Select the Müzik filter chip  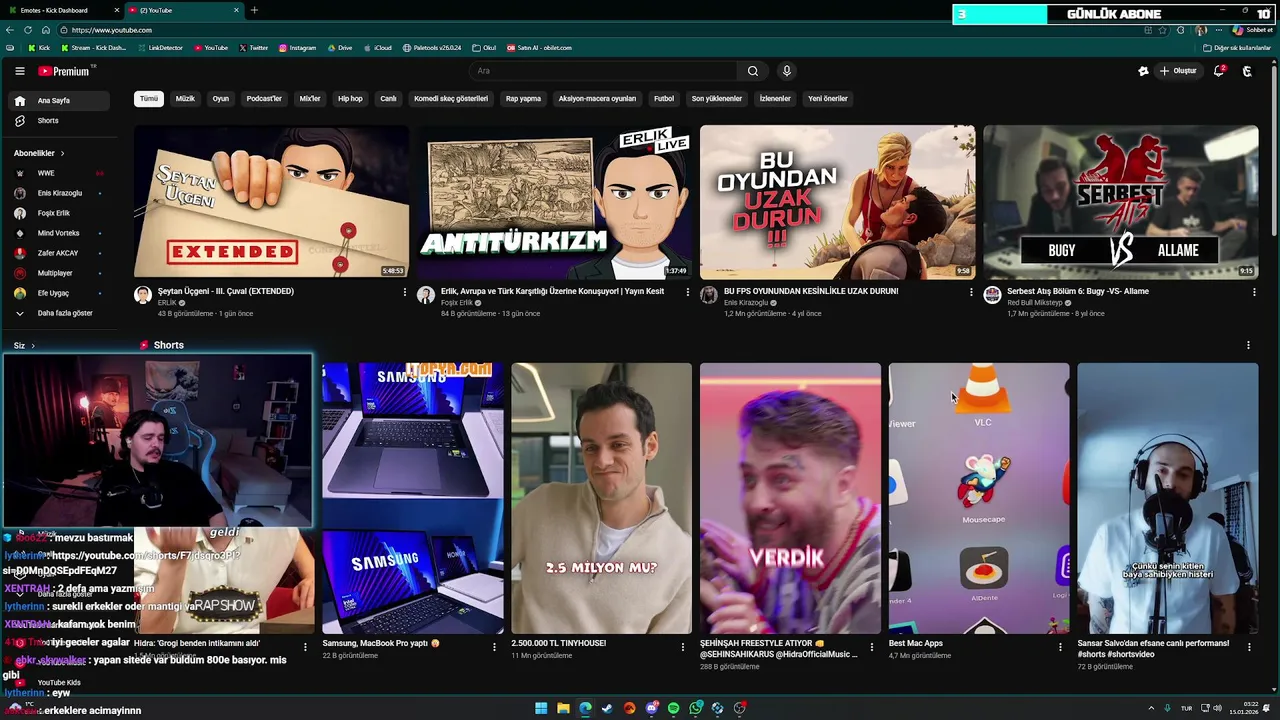click(185, 99)
